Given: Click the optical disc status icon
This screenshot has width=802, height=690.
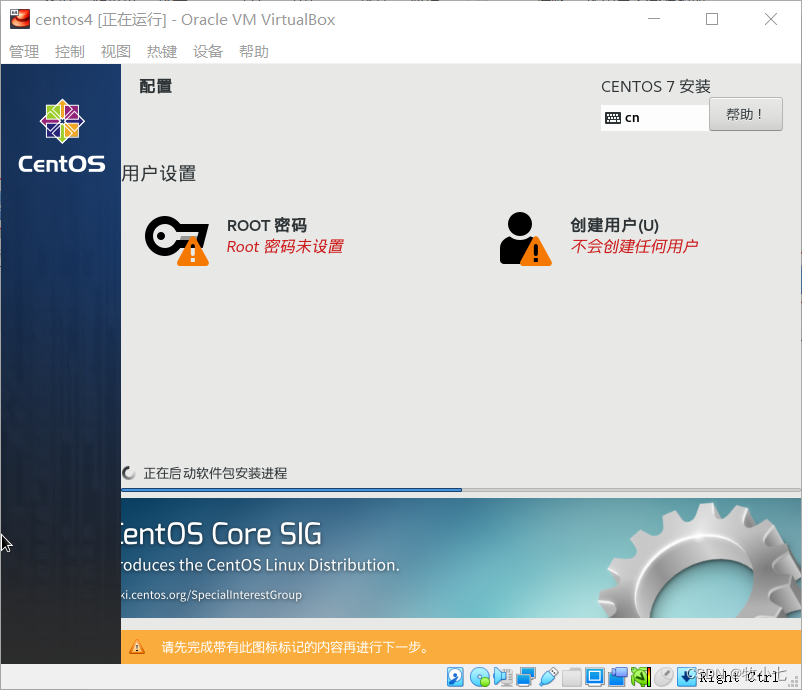Looking at the screenshot, I should click(480, 677).
